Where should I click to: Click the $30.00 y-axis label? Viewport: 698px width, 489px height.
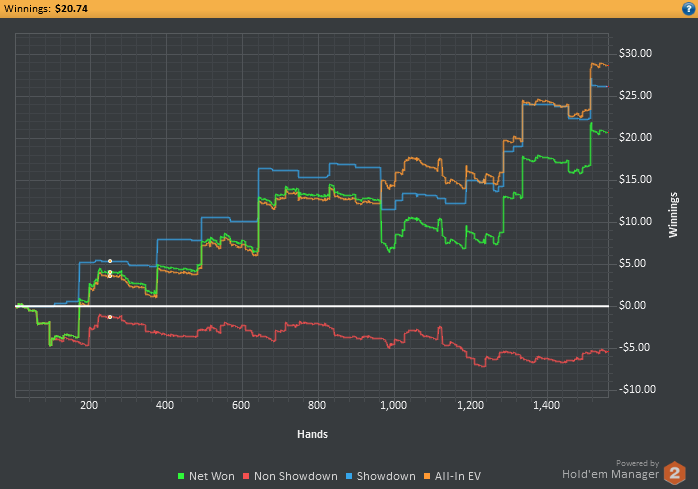[x=635, y=53]
